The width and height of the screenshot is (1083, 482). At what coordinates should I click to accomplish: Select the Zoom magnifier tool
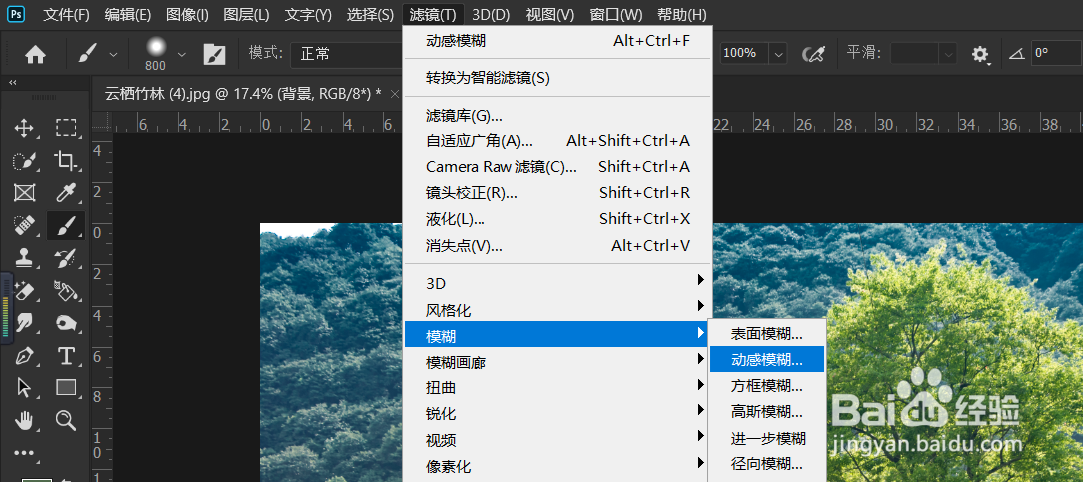point(66,420)
